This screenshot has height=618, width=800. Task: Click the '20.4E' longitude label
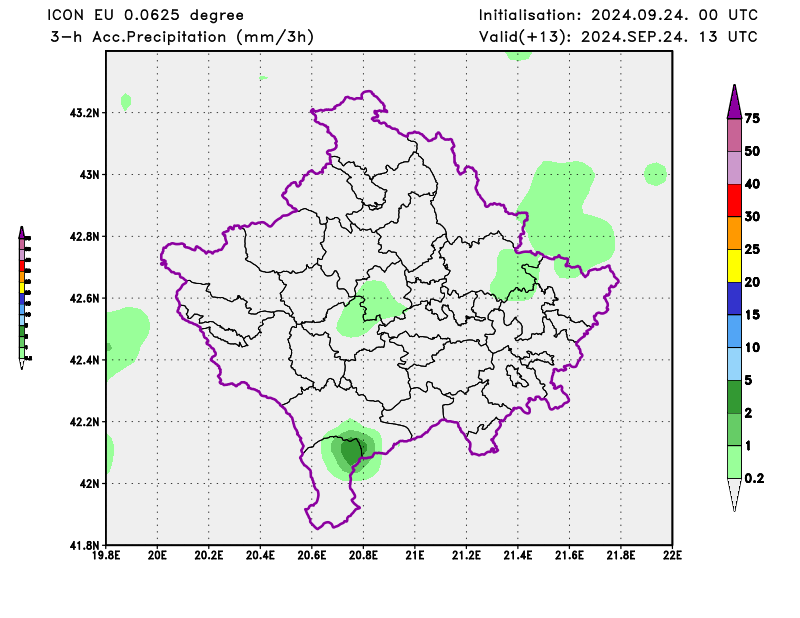260,555
